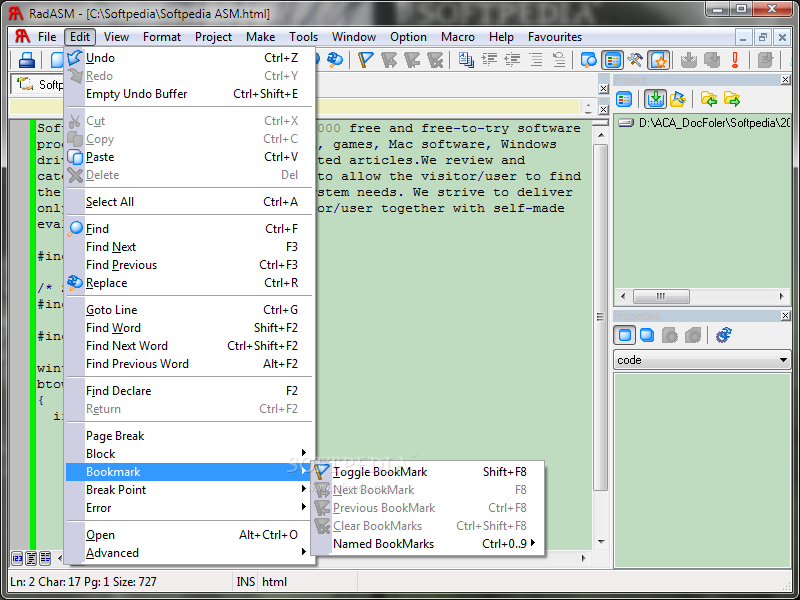
Task: Click the Indent toolbar icon
Action: (x=489, y=60)
